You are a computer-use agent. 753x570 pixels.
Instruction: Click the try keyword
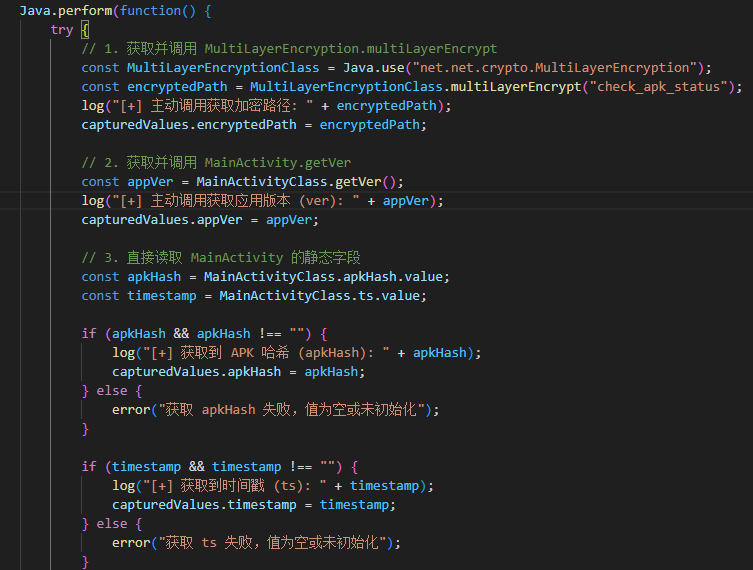[x=62, y=30]
